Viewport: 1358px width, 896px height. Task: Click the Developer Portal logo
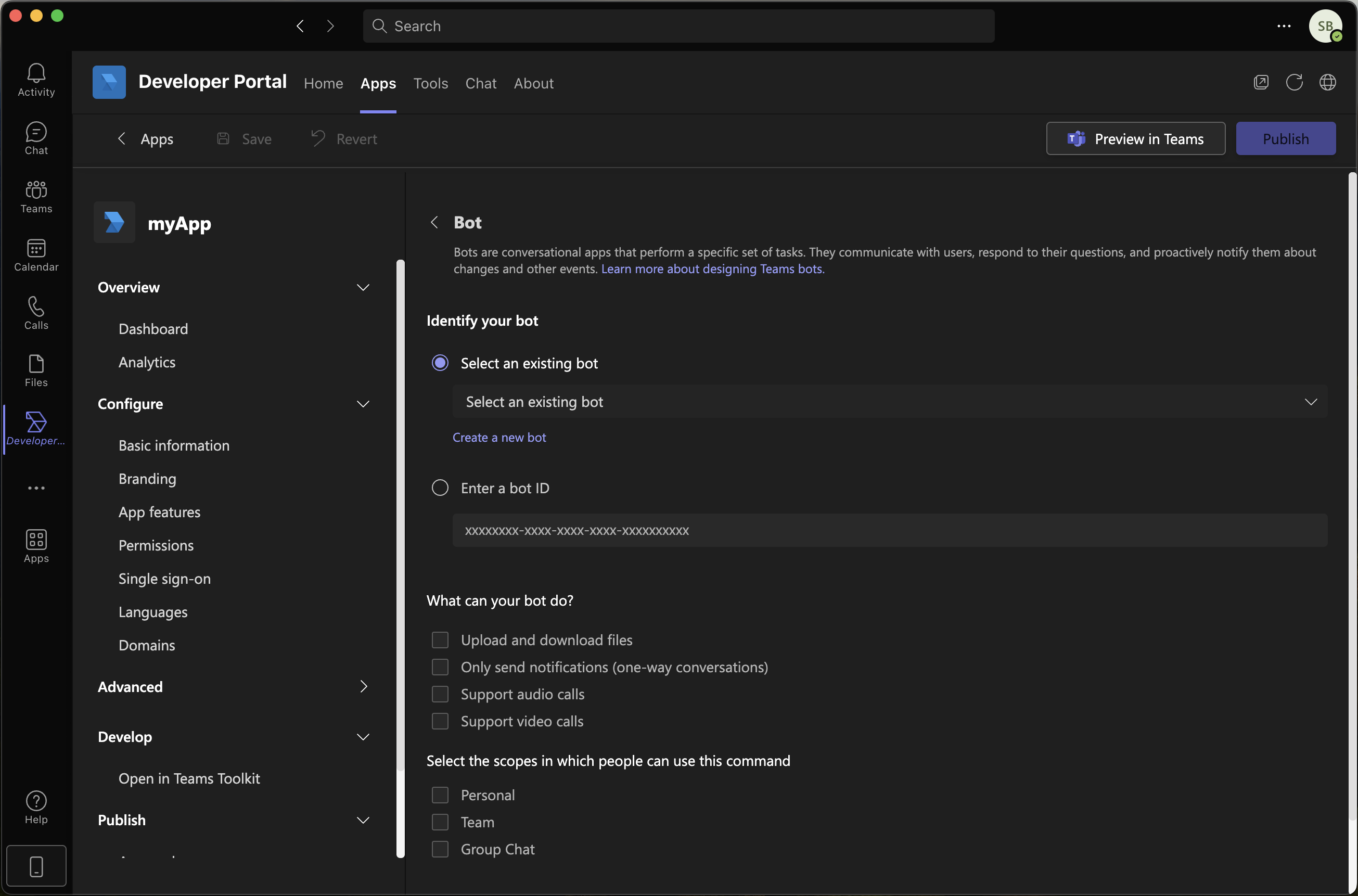pyautogui.click(x=109, y=82)
